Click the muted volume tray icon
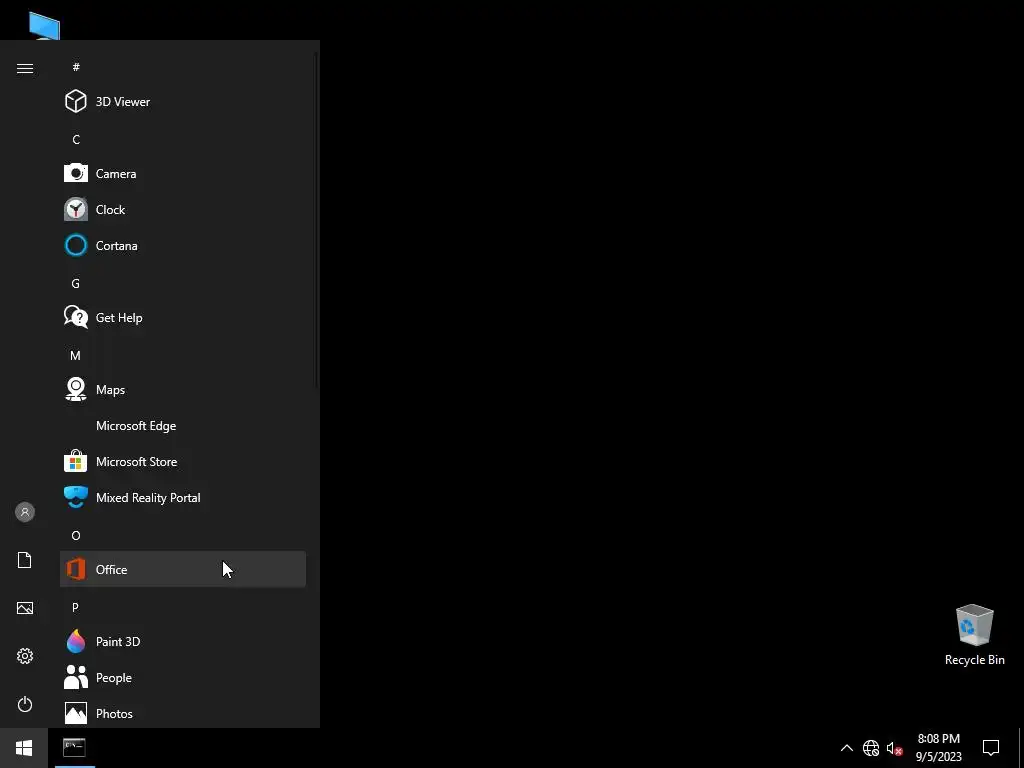1024x768 pixels. click(894, 748)
